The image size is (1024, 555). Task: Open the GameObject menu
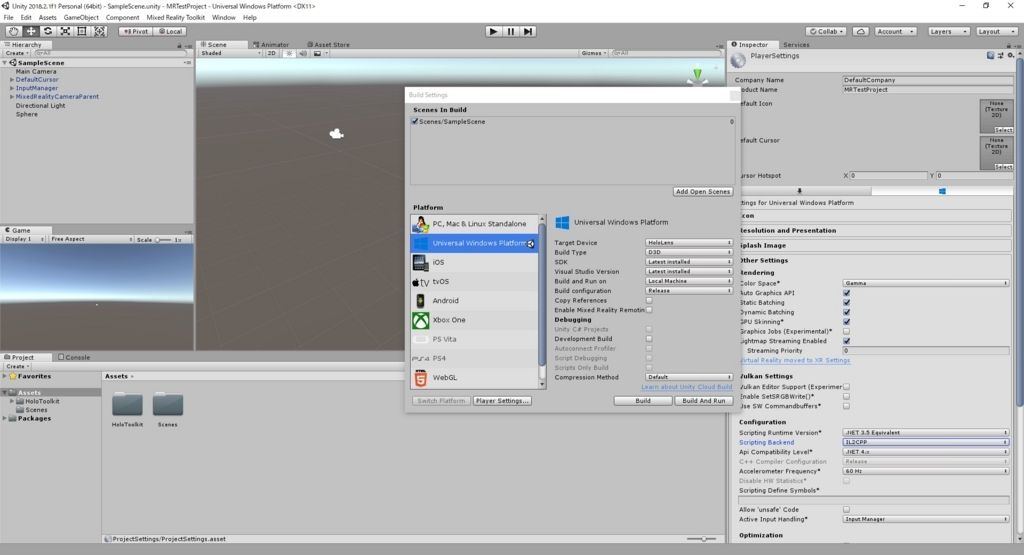click(x=81, y=18)
